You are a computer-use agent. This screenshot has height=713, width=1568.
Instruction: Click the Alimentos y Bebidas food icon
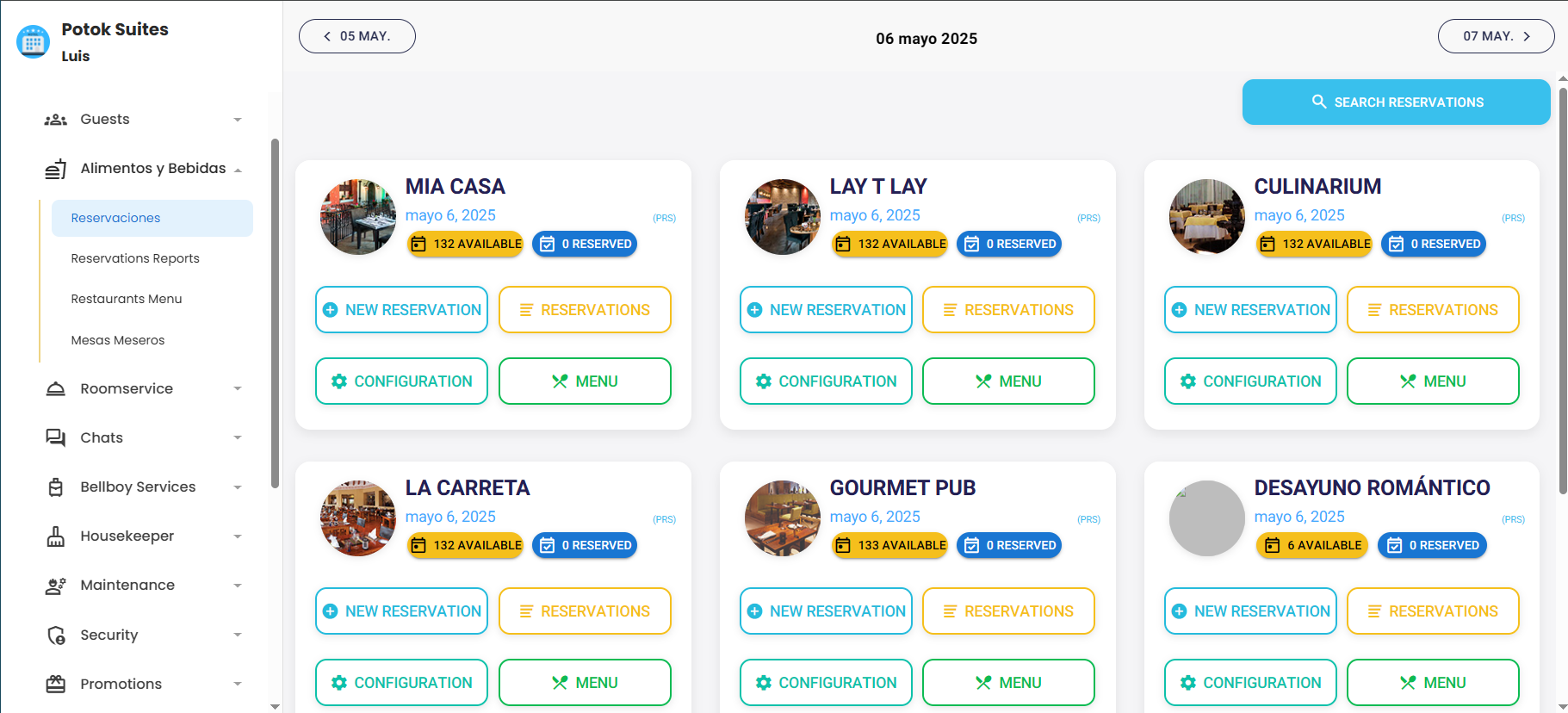pyautogui.click(x=56, y=169)
